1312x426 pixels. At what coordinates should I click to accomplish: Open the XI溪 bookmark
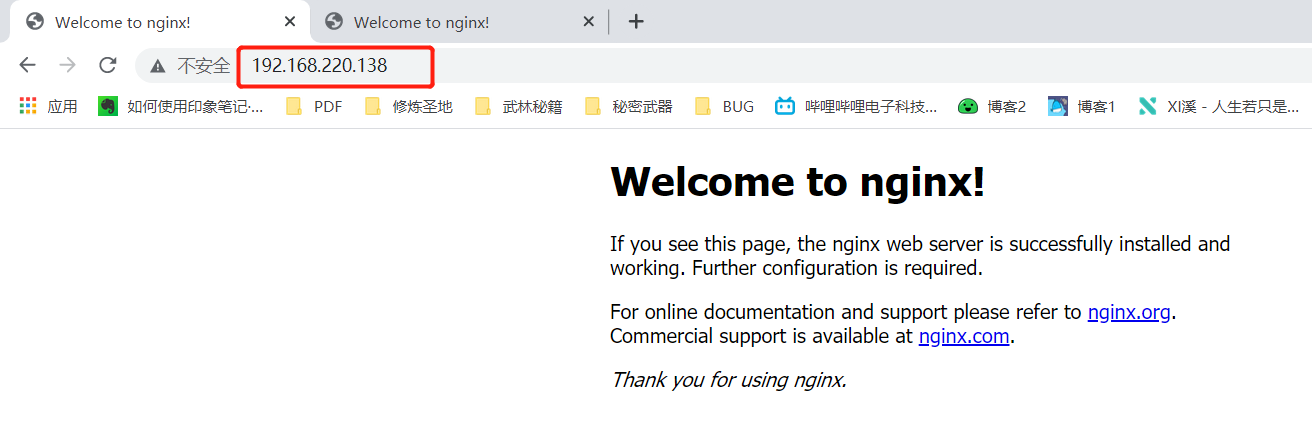[x=1219, y=106]
